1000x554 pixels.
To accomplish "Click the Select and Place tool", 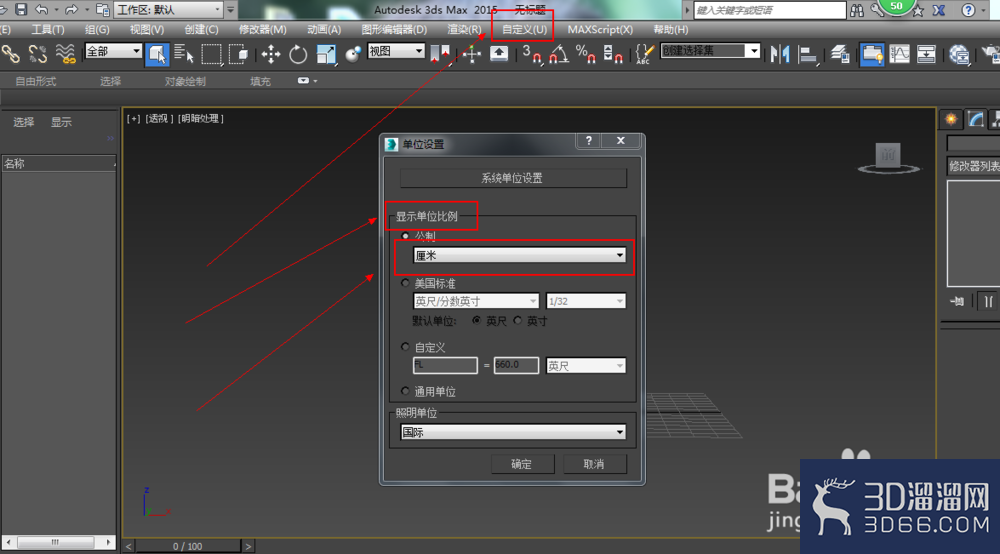I will (353, 54).
